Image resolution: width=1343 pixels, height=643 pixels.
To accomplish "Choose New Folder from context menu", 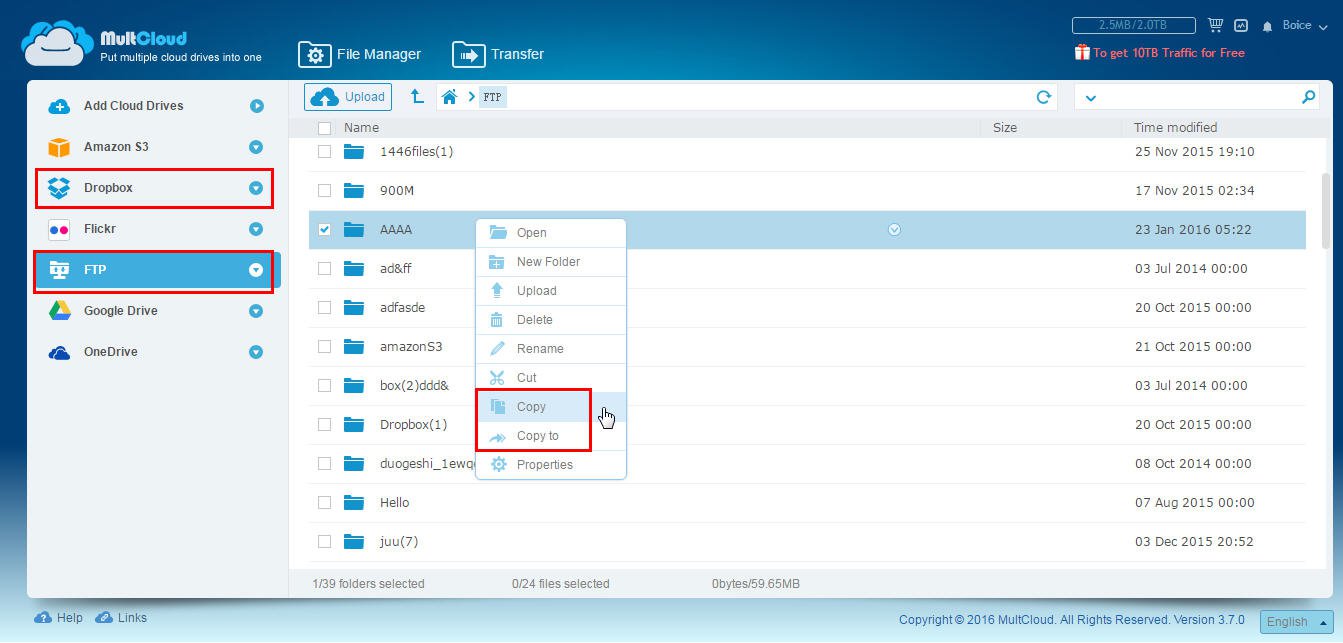I will [x=551, y=262].
